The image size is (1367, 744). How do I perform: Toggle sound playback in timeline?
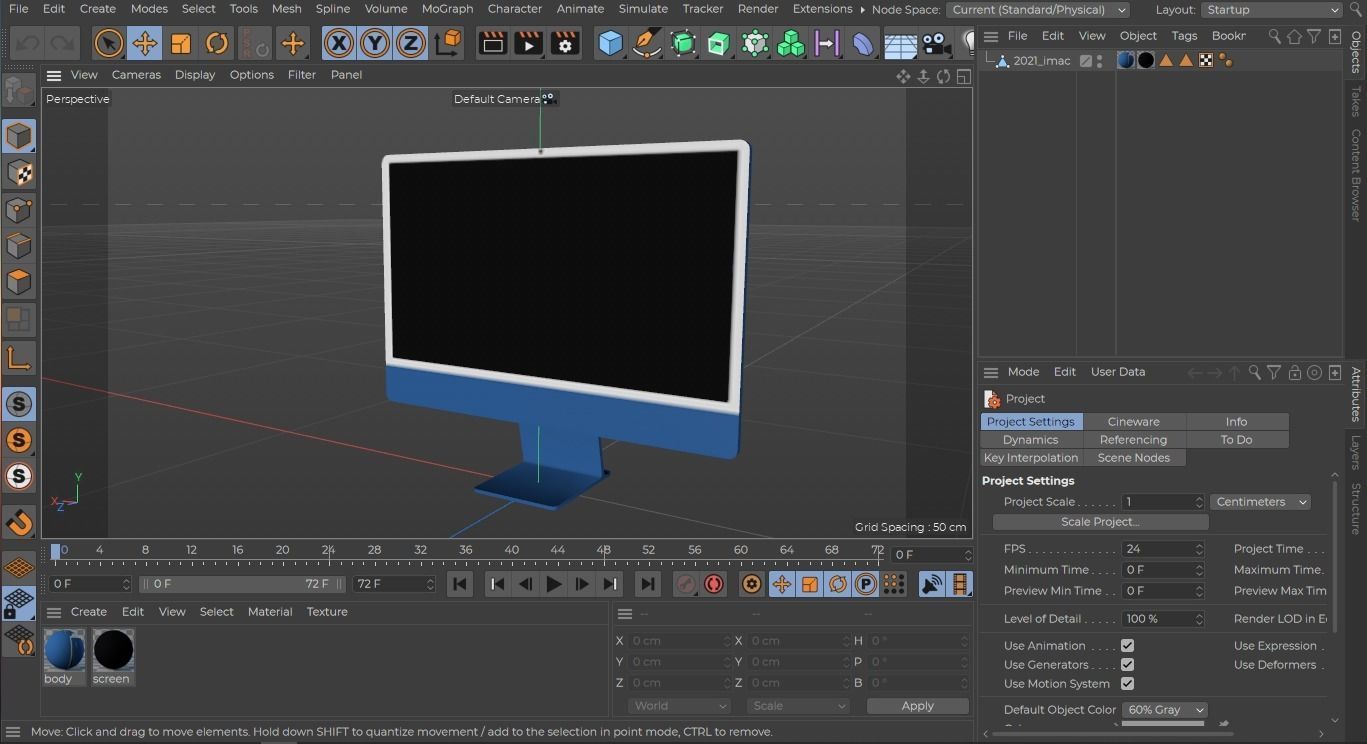coord(932,584)
